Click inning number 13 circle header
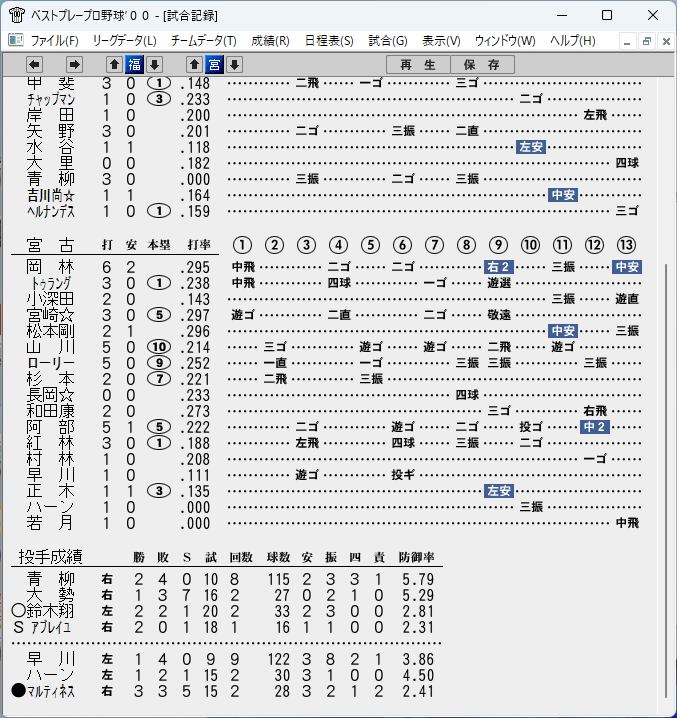Image resolution: width=677 pixels, height=718 pixels. point(626,245)
